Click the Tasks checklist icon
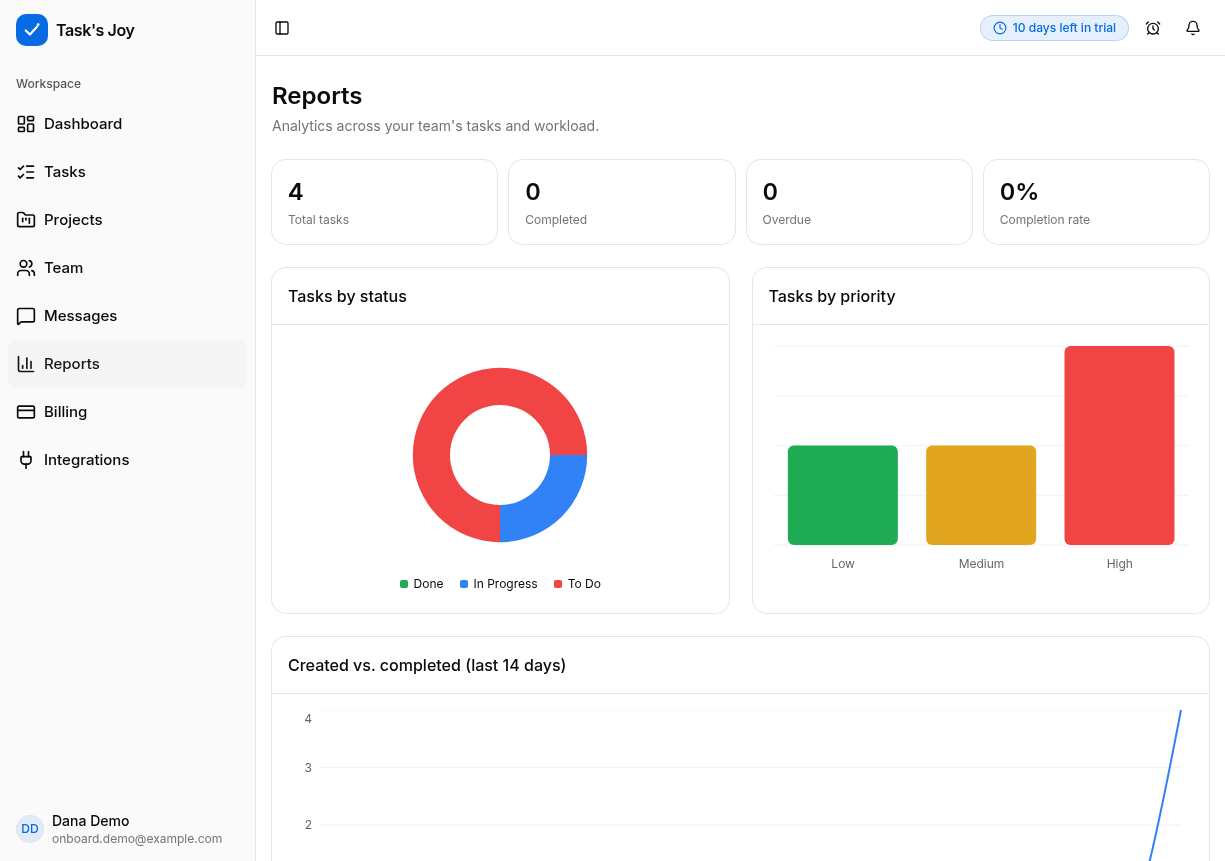The image size is (1225, 861). tap(26, 172)
